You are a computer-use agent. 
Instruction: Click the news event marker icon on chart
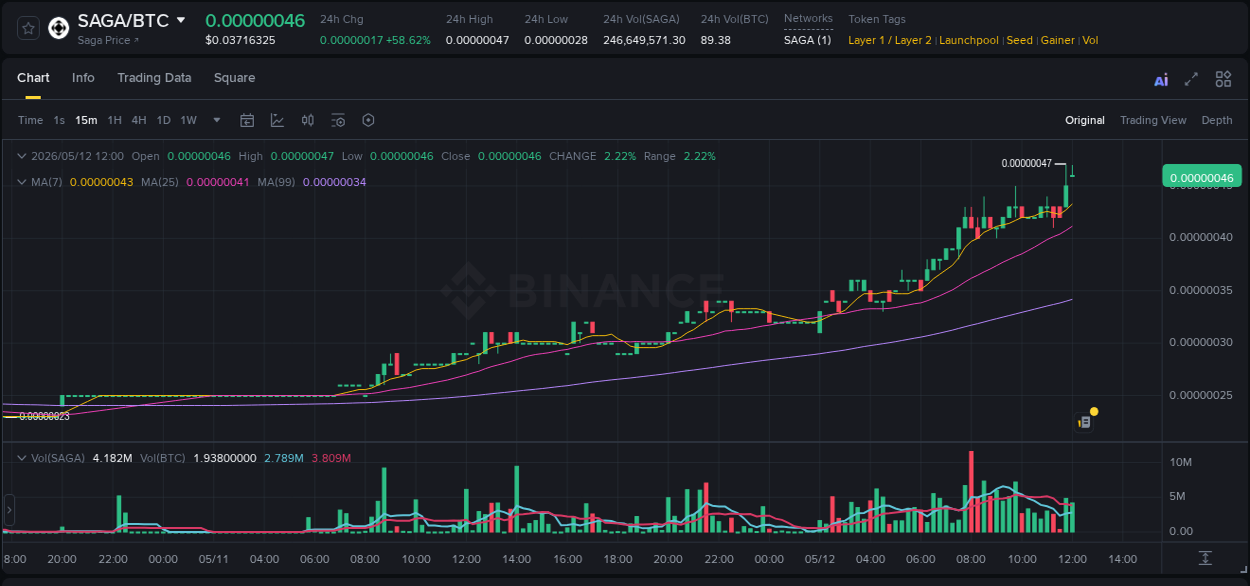pyautogui.click(x=1084, y=422)
